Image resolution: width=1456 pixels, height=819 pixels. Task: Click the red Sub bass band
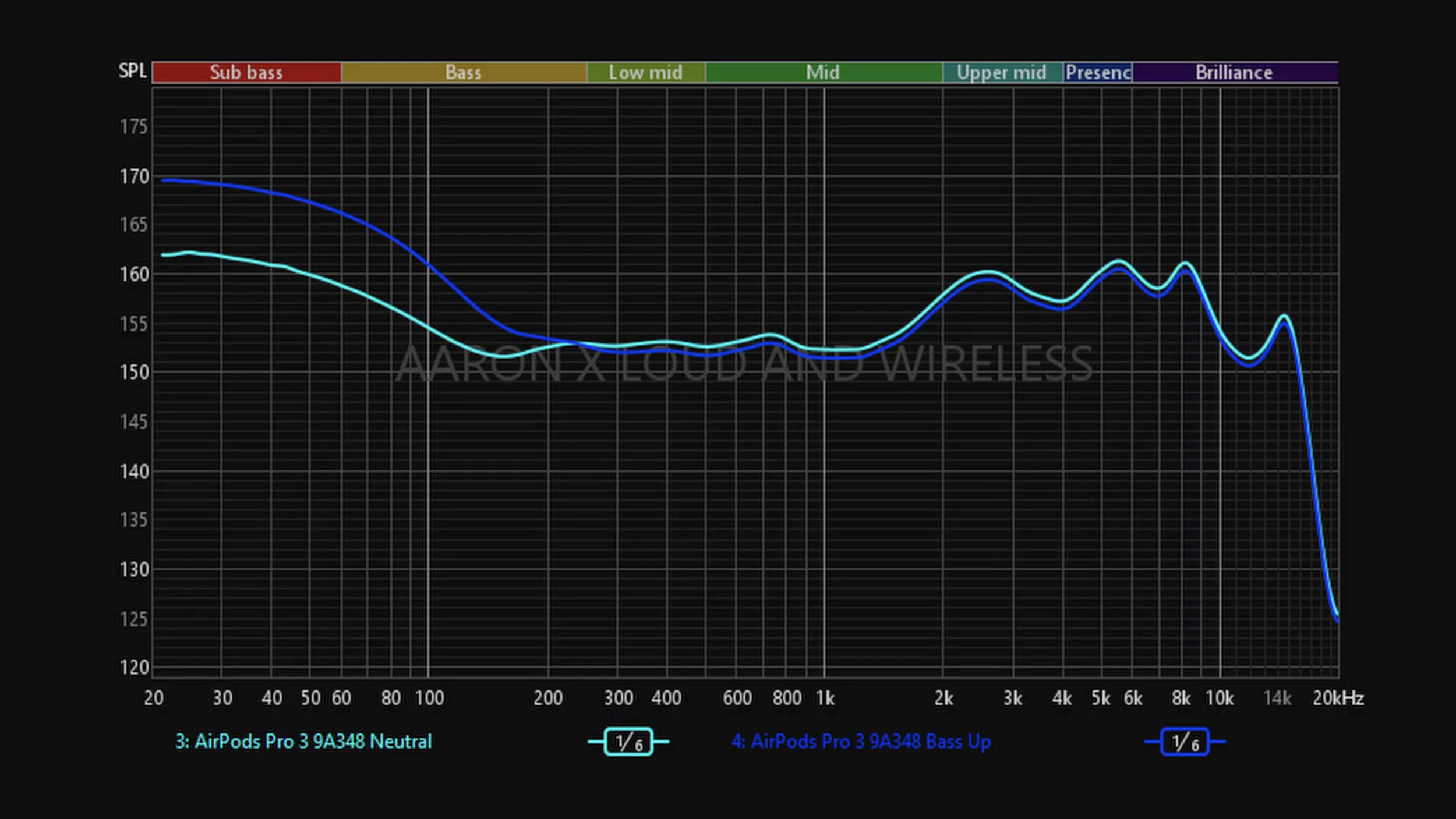(x=246, y=72)
